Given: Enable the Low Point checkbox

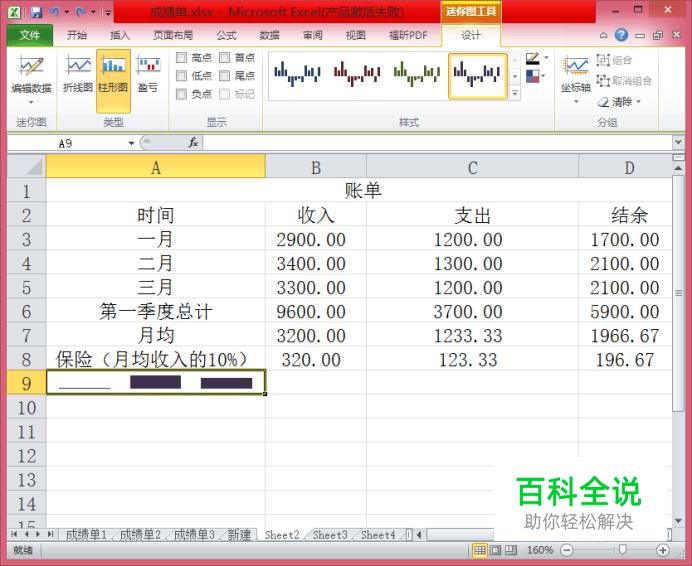Looking at the screenshot, I should (181, 75).
